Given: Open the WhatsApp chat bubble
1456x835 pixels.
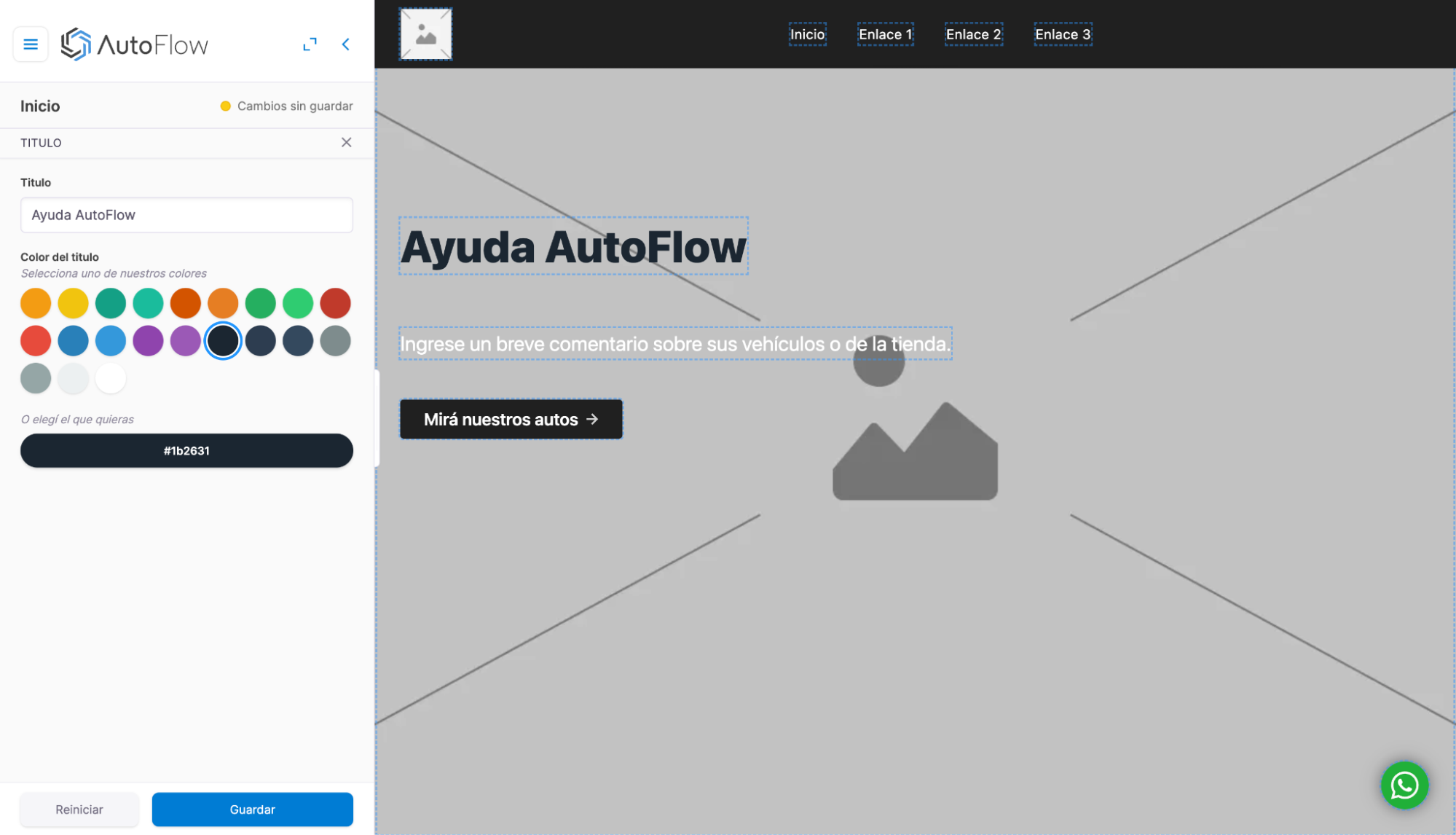Looking at the screenshot, I should point(1404,785).
